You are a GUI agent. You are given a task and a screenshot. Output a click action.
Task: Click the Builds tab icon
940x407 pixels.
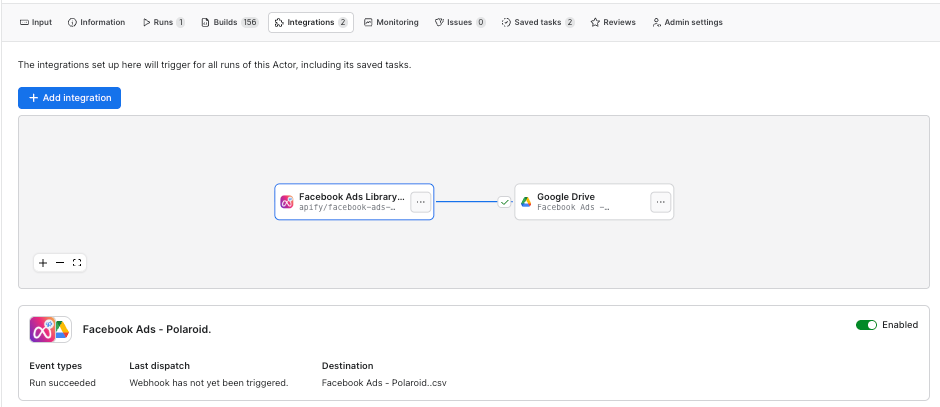coord(206,22)
